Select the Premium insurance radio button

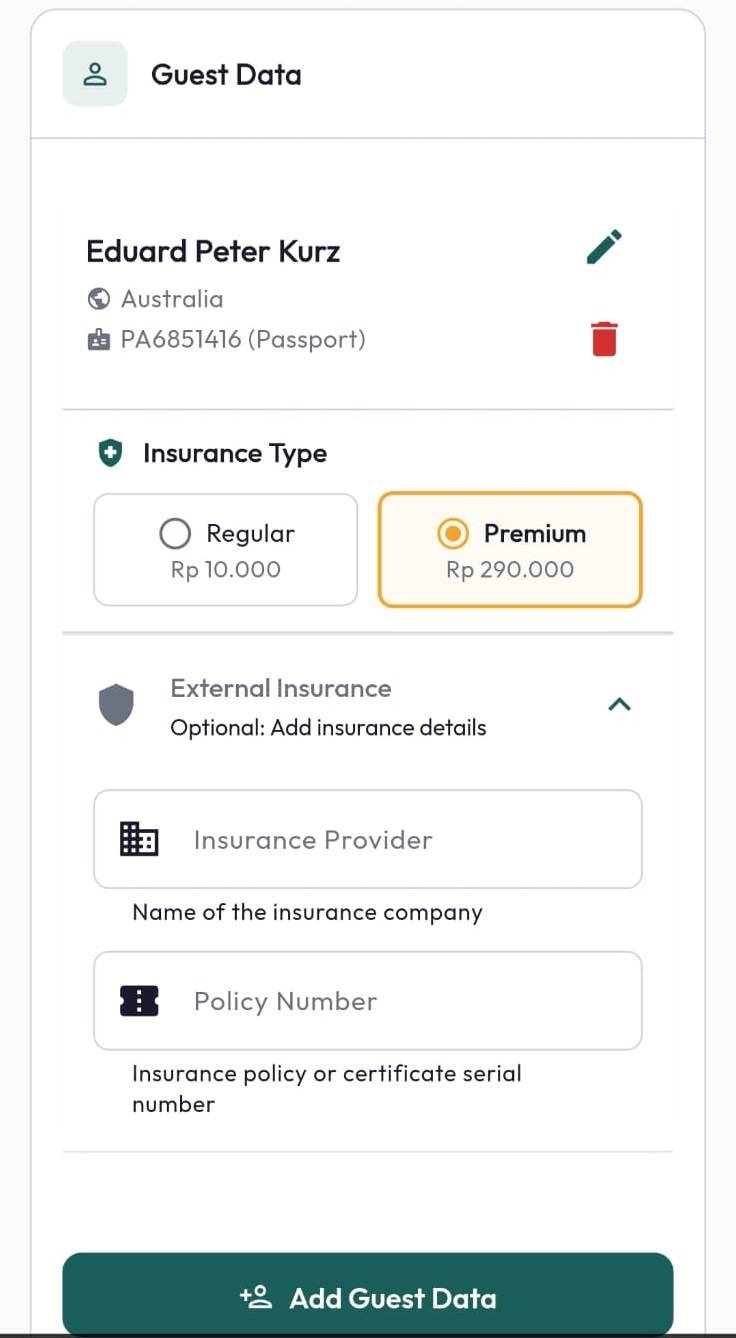(x=453, y=534)
